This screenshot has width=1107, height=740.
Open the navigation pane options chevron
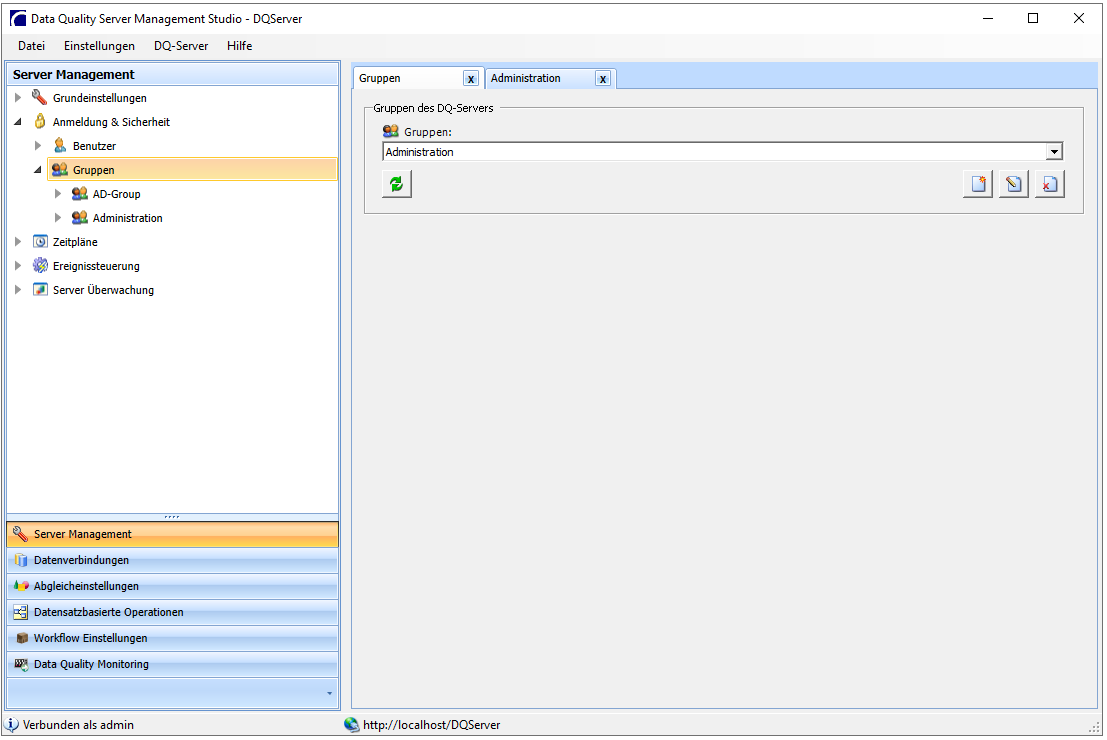tap(329, 693)
